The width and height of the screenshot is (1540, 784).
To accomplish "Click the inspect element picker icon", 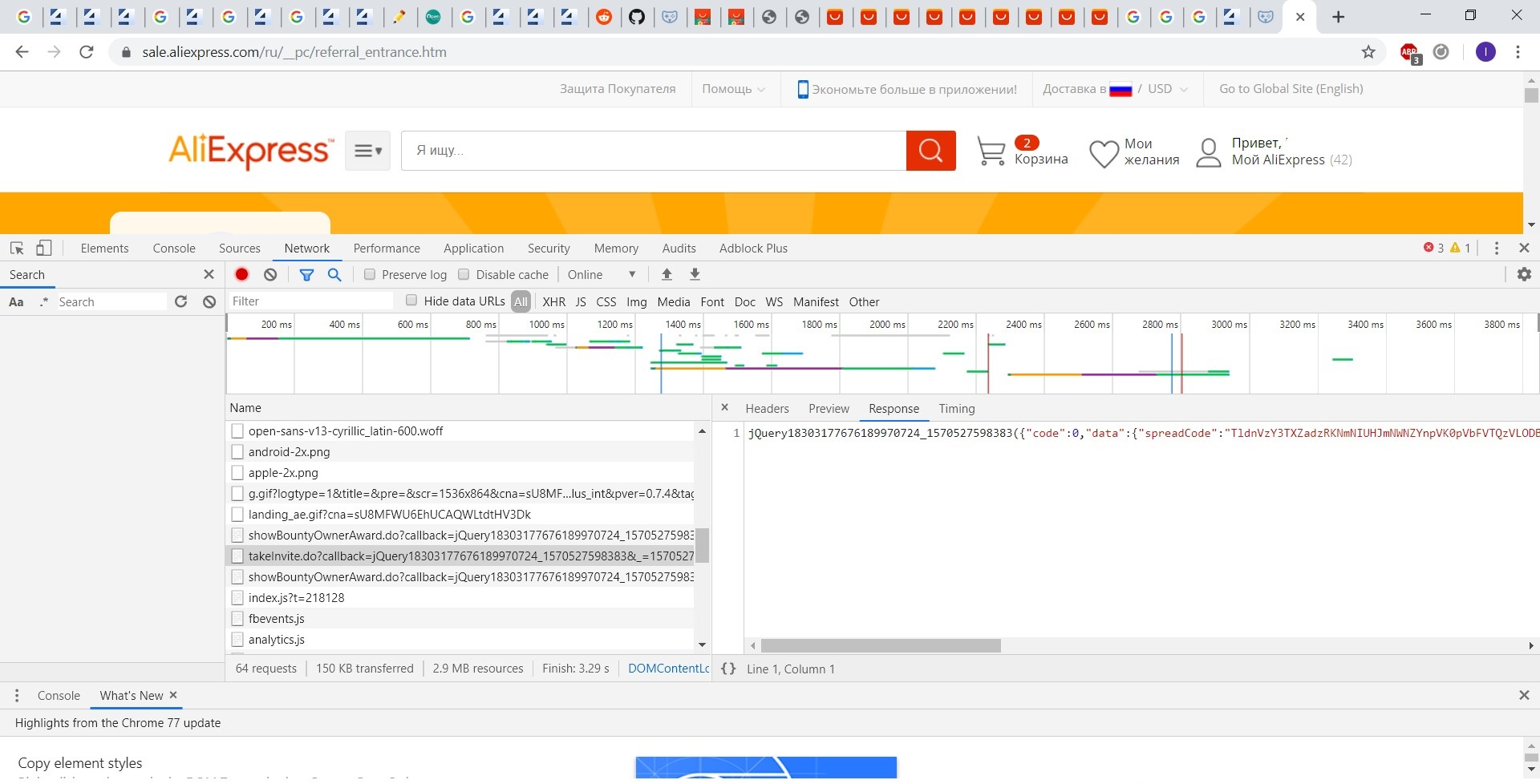I will [17, 249].
